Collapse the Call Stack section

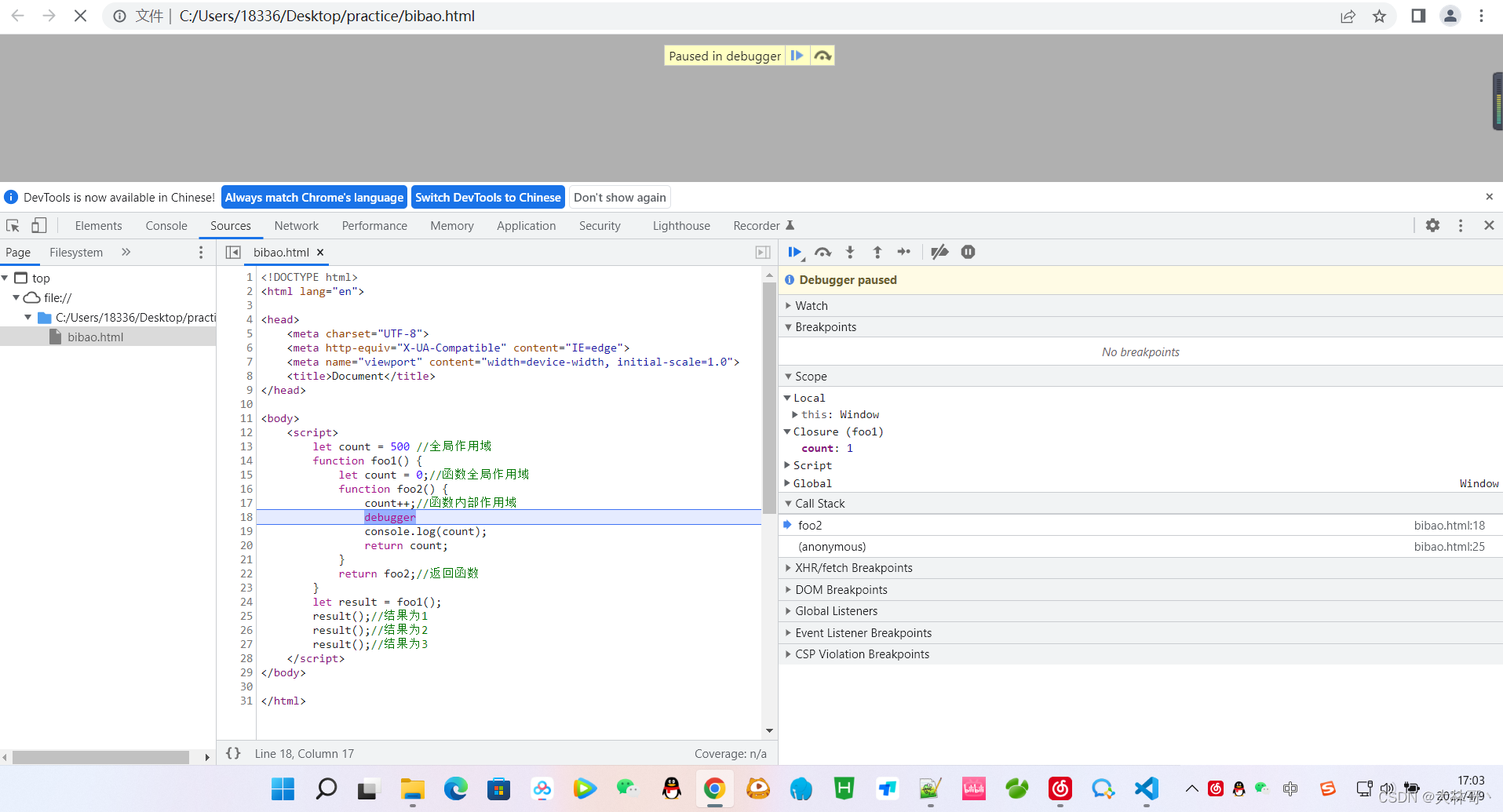pos(1140,504)
